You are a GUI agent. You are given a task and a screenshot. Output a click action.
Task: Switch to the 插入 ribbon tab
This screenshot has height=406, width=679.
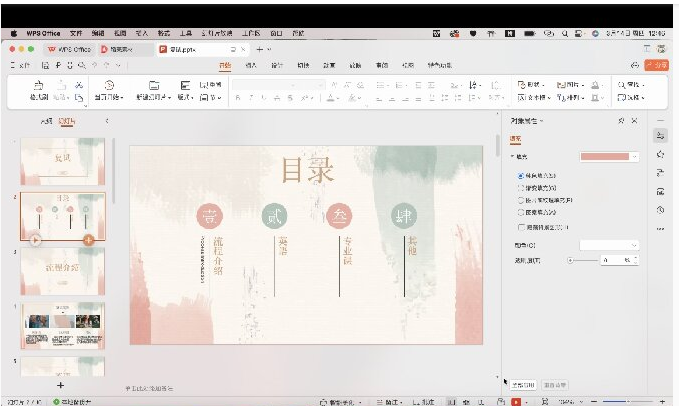coord(251,65)
